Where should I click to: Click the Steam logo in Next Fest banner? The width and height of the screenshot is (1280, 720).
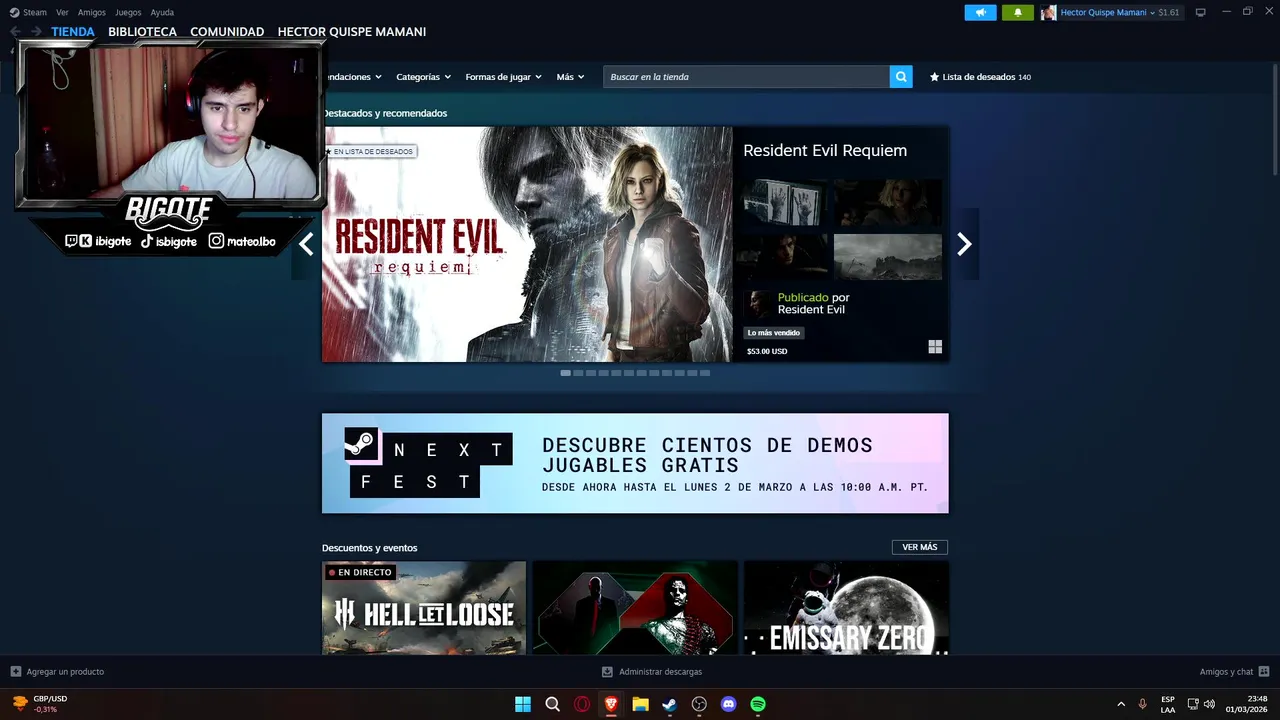coord(361,444)
